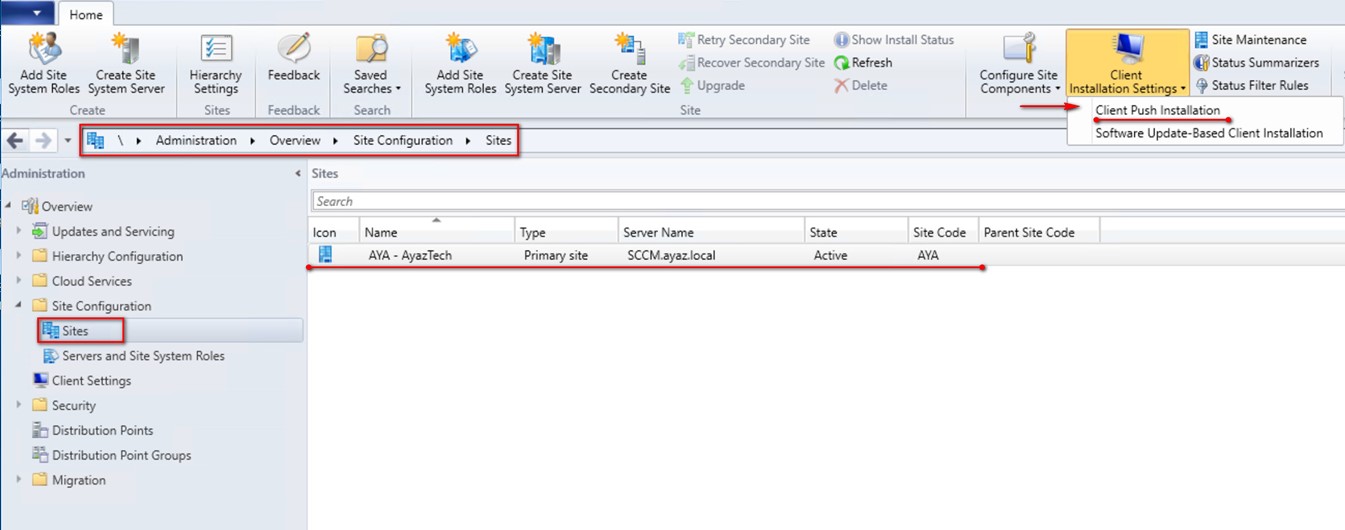Select Site Configuration folder
Image resolution: width=1345 pixels, height=530 pixels.
101,307
